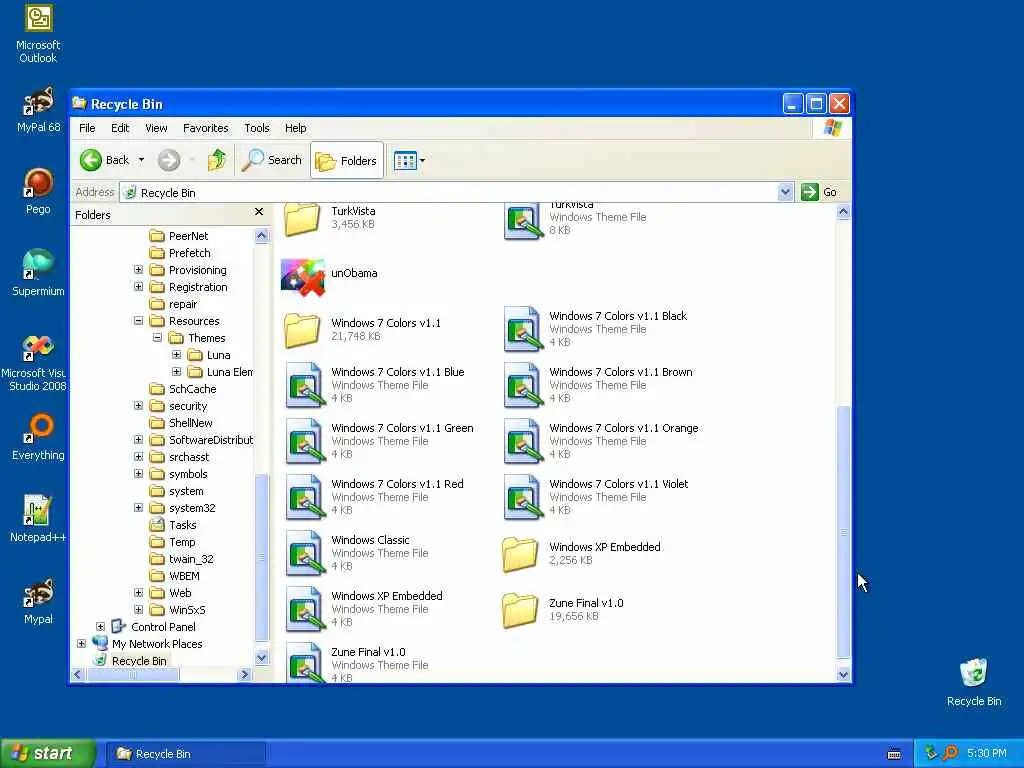Launch Supermium browser shortcut
Image resolution: width=1024 pixels, height=768 pixels.
pos(38,273)
